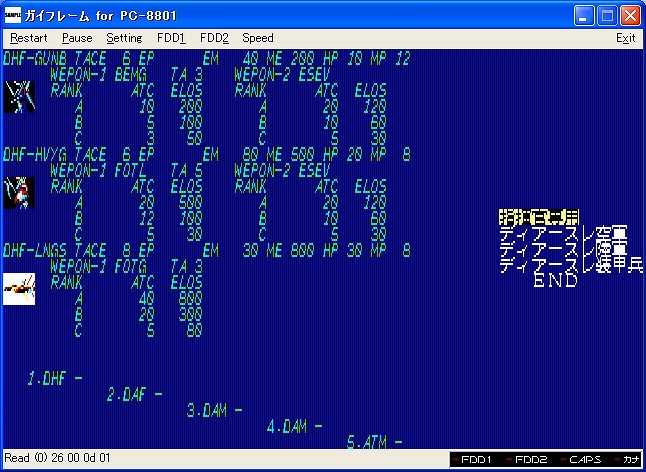Screen dimensions: 646x472
Task: Open the Pause menu
Action: (77, 38)
